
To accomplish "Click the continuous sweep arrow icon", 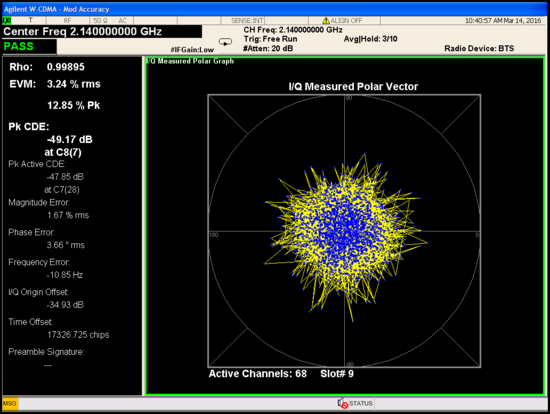I will click(x=225, y=42).
